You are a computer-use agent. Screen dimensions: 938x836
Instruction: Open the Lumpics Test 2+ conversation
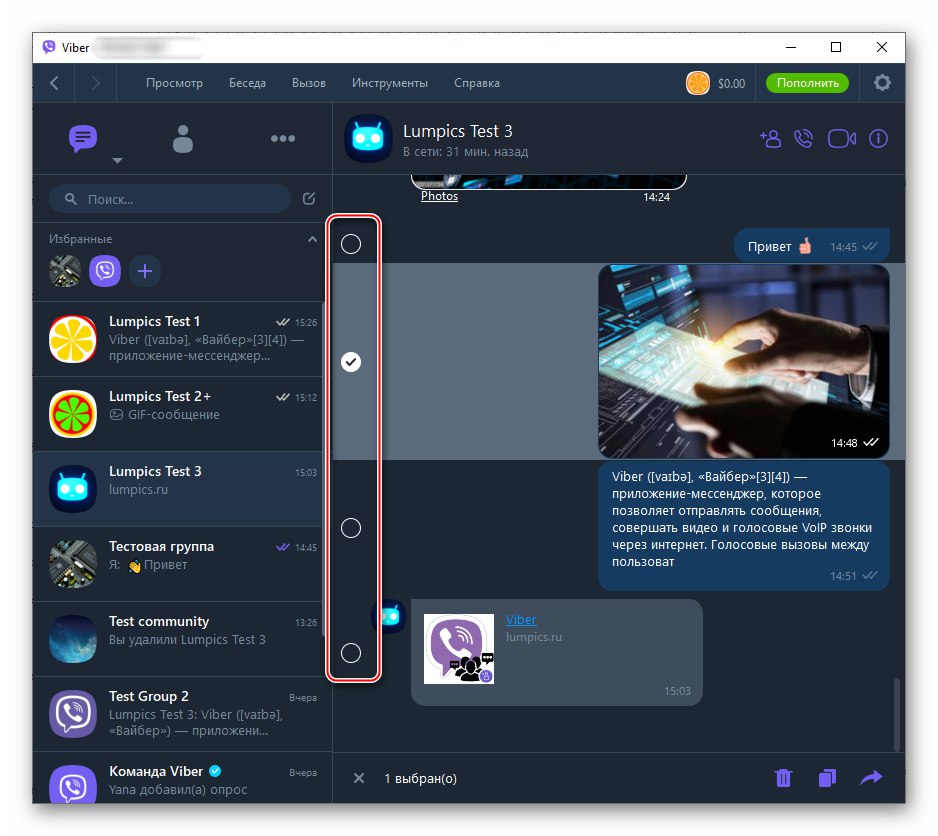[x=177, y=414]
